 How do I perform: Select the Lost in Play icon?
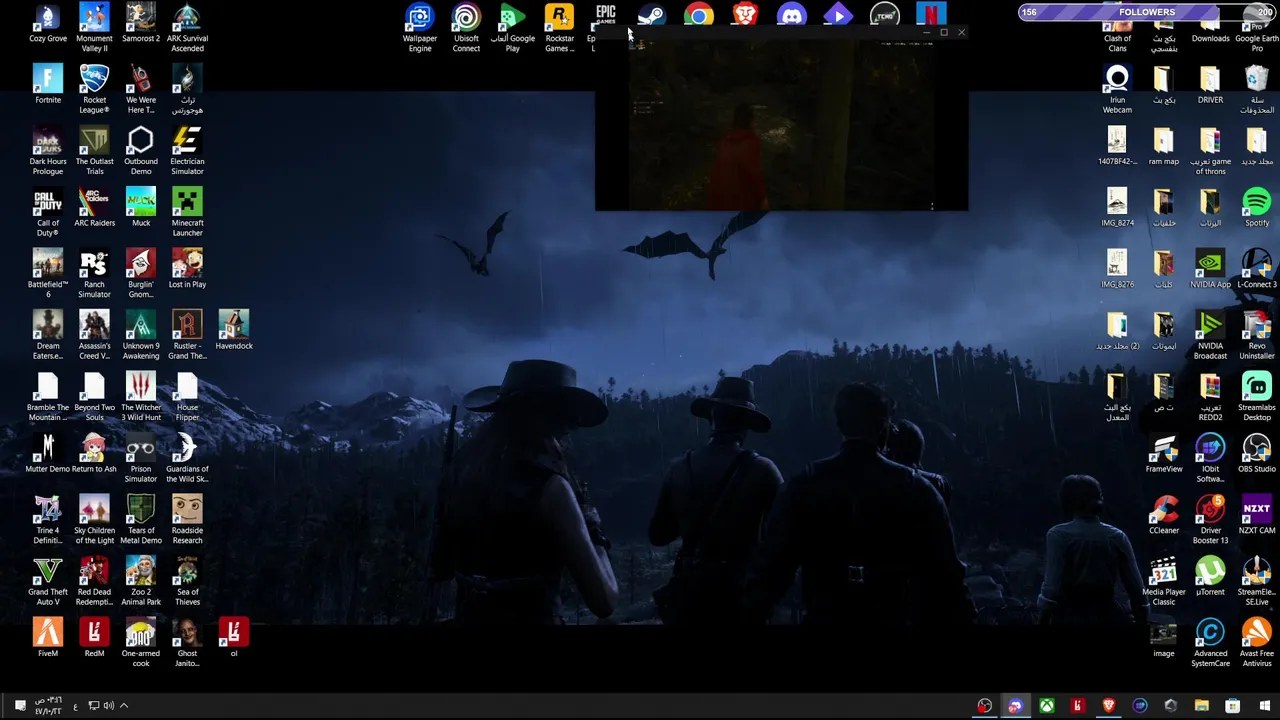(187, 269)
